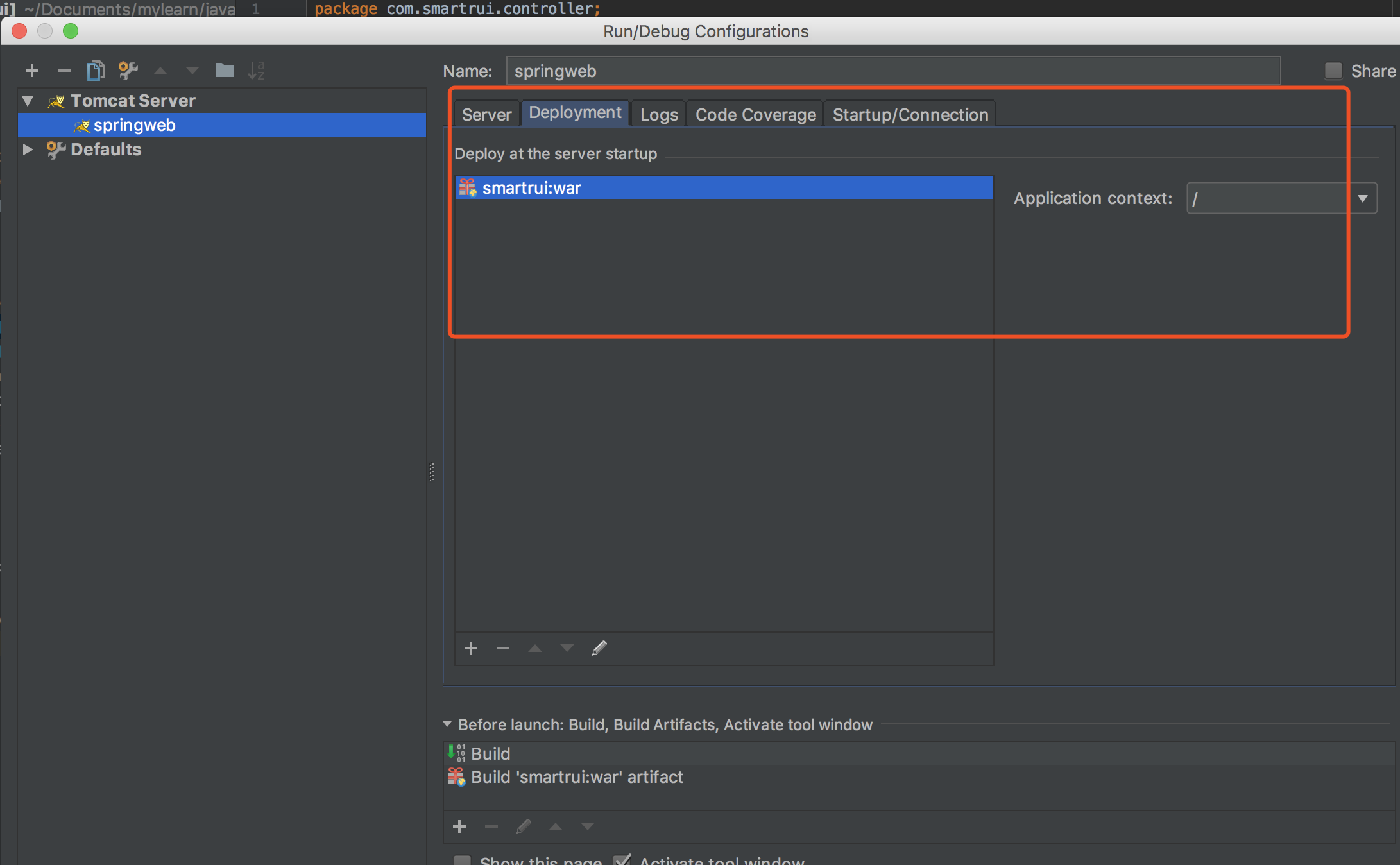
Task: Switch to Startup/Connection tab
Action: (x=910, y=114)
